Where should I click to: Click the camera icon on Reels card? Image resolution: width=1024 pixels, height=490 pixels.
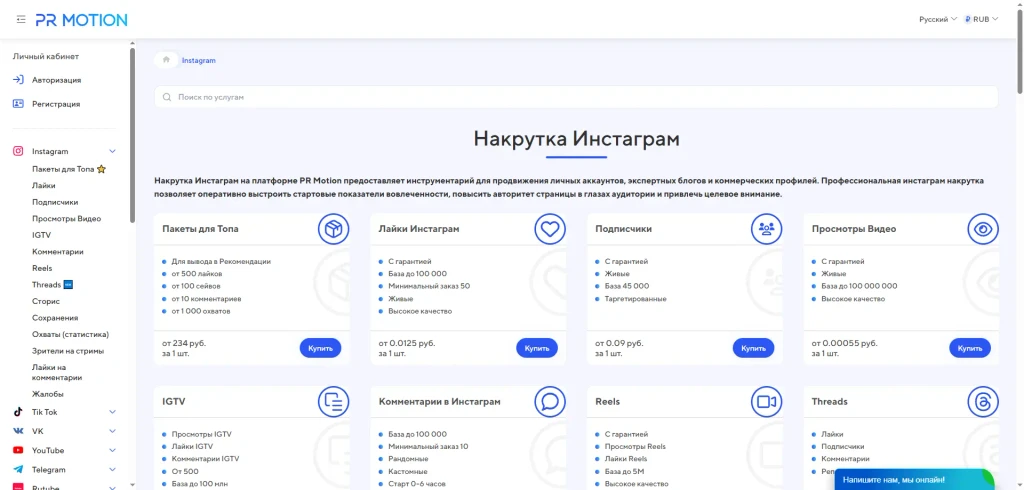[x=767, y=401]
